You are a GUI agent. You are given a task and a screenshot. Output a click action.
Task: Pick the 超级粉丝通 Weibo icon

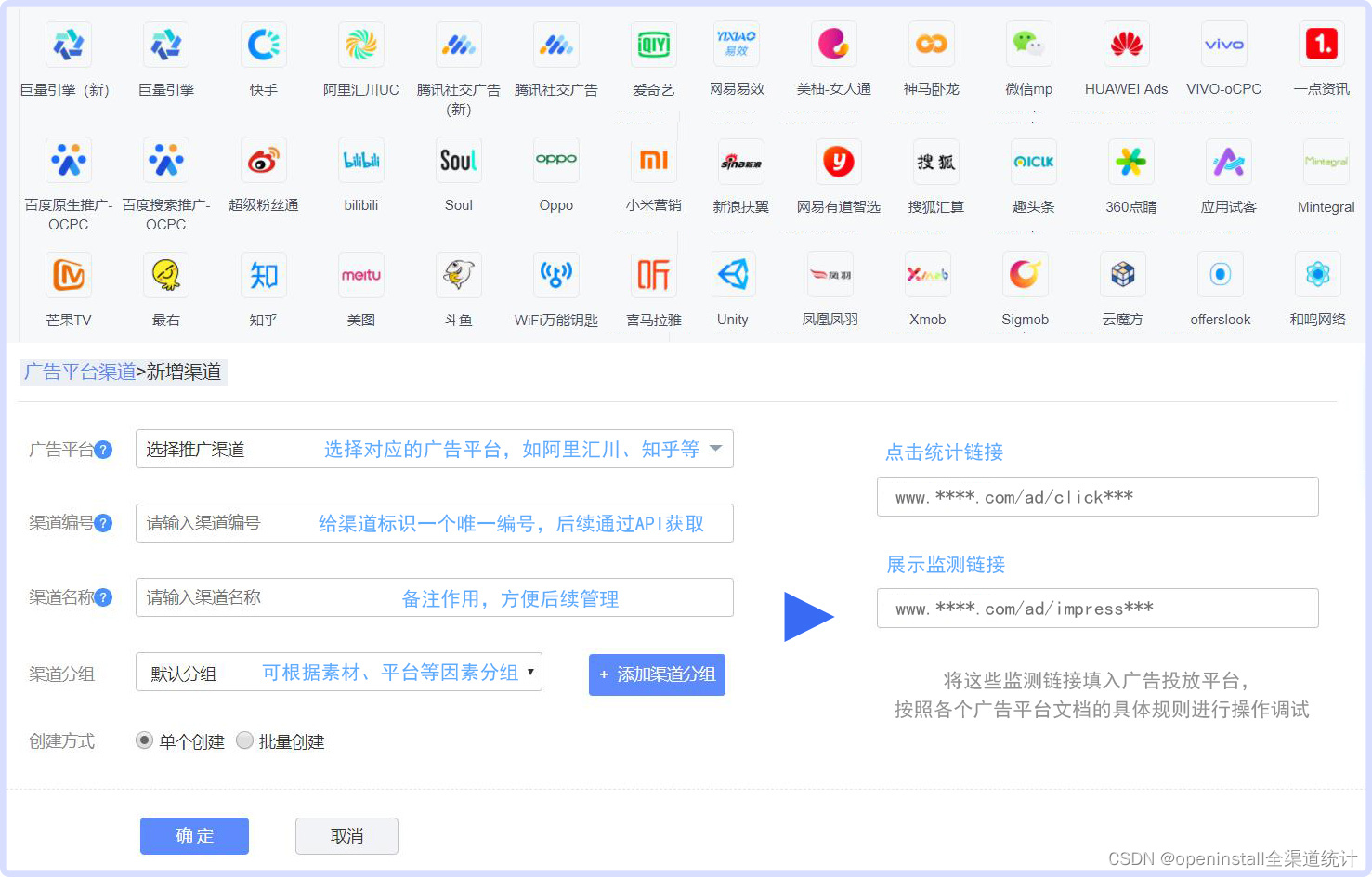coord(264,160)
